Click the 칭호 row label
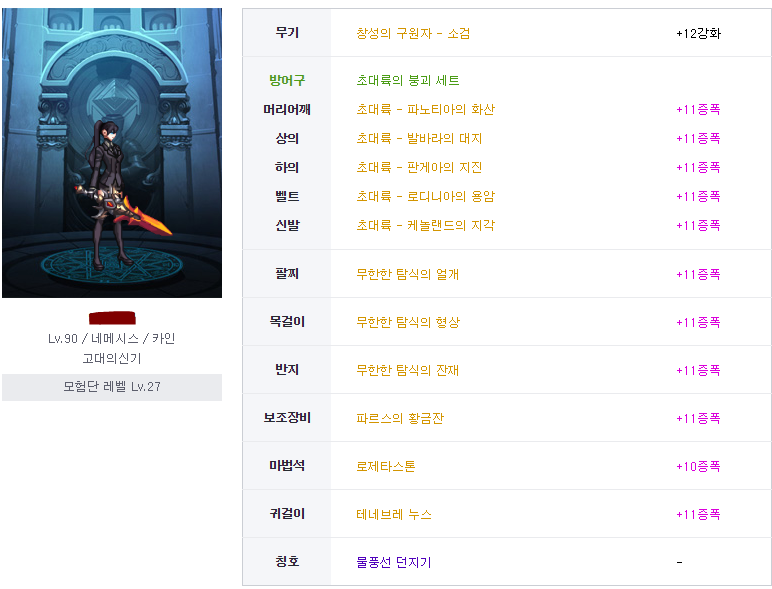Viewport: 772px width, 589px height. click(287, 562)
